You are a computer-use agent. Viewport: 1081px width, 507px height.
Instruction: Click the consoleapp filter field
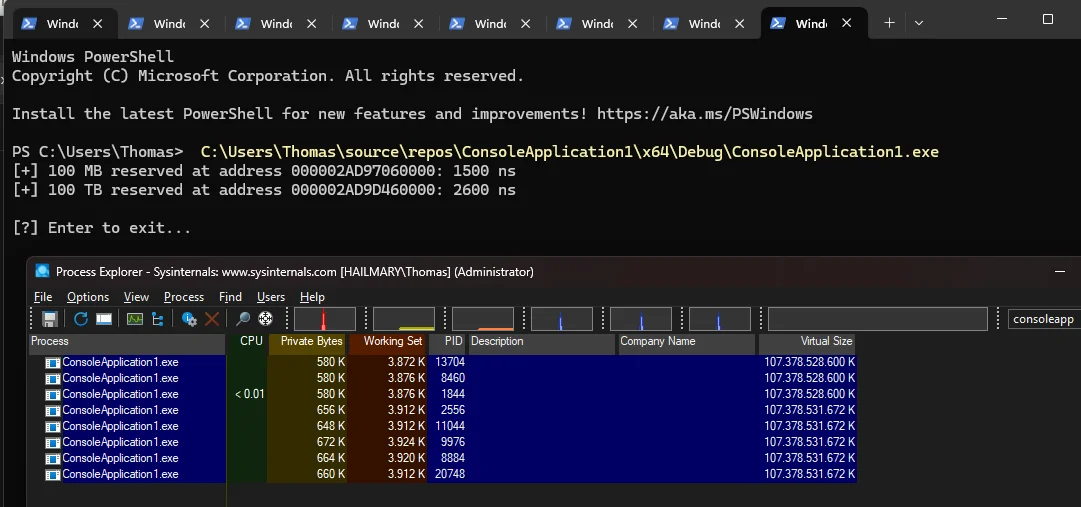1044,319
